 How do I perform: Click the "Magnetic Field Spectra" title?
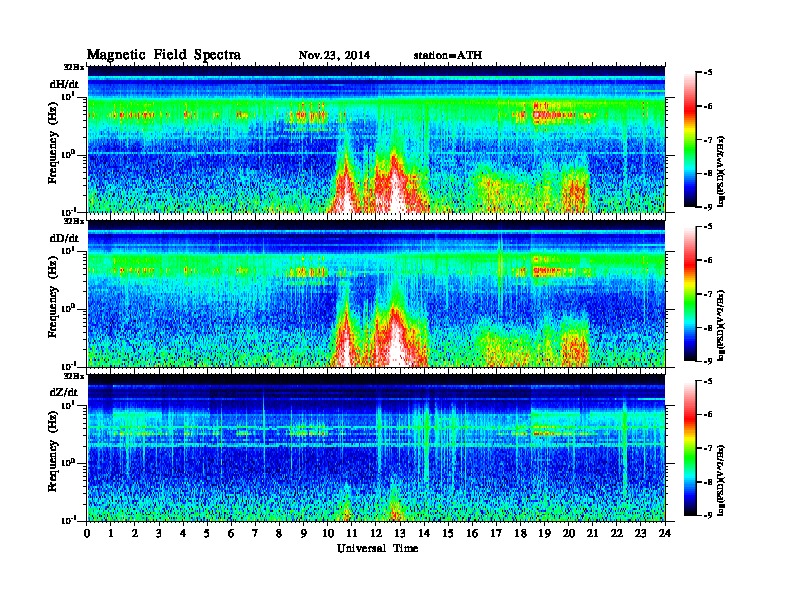164,55
